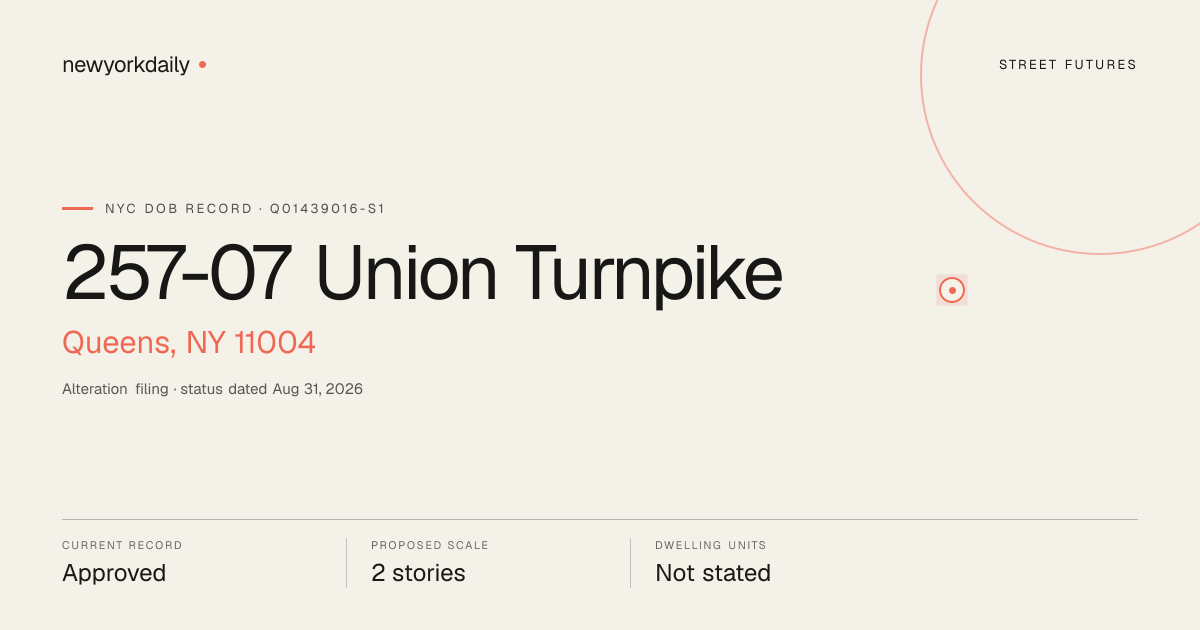Click the Alteration filing status date line
This screenshot has height=630, width=1200.
point(212,389)
